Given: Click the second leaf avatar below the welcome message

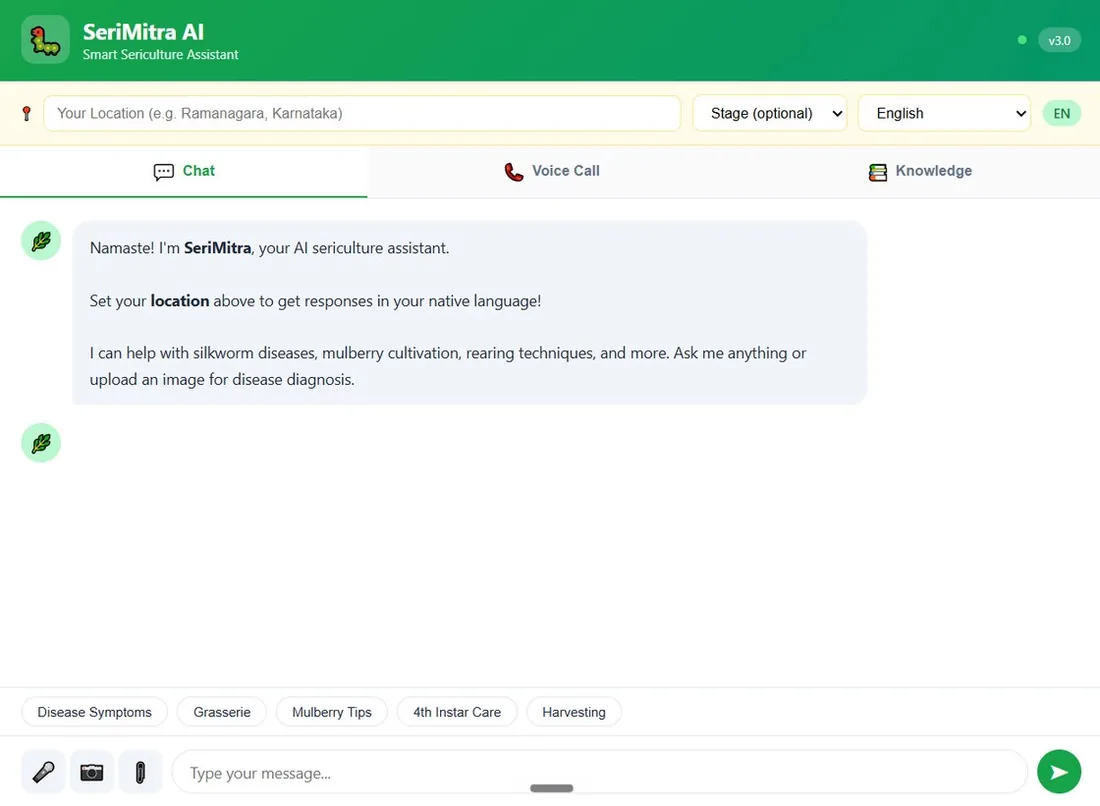Looking at the screenshot, I should [41, 443].
